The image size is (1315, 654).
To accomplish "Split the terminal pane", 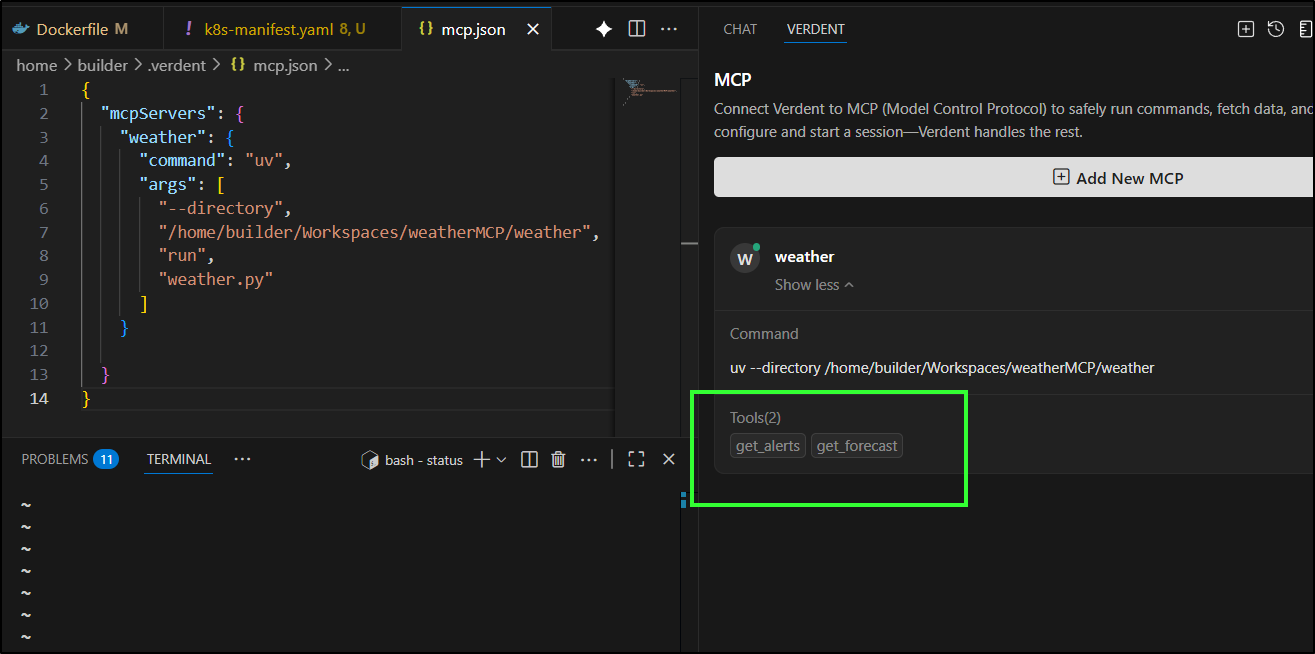I will 530,459.
